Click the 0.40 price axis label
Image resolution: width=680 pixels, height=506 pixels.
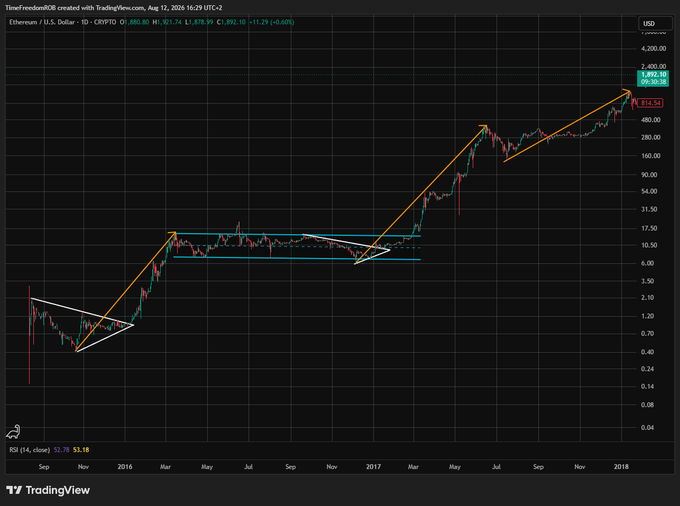[647, 352]
